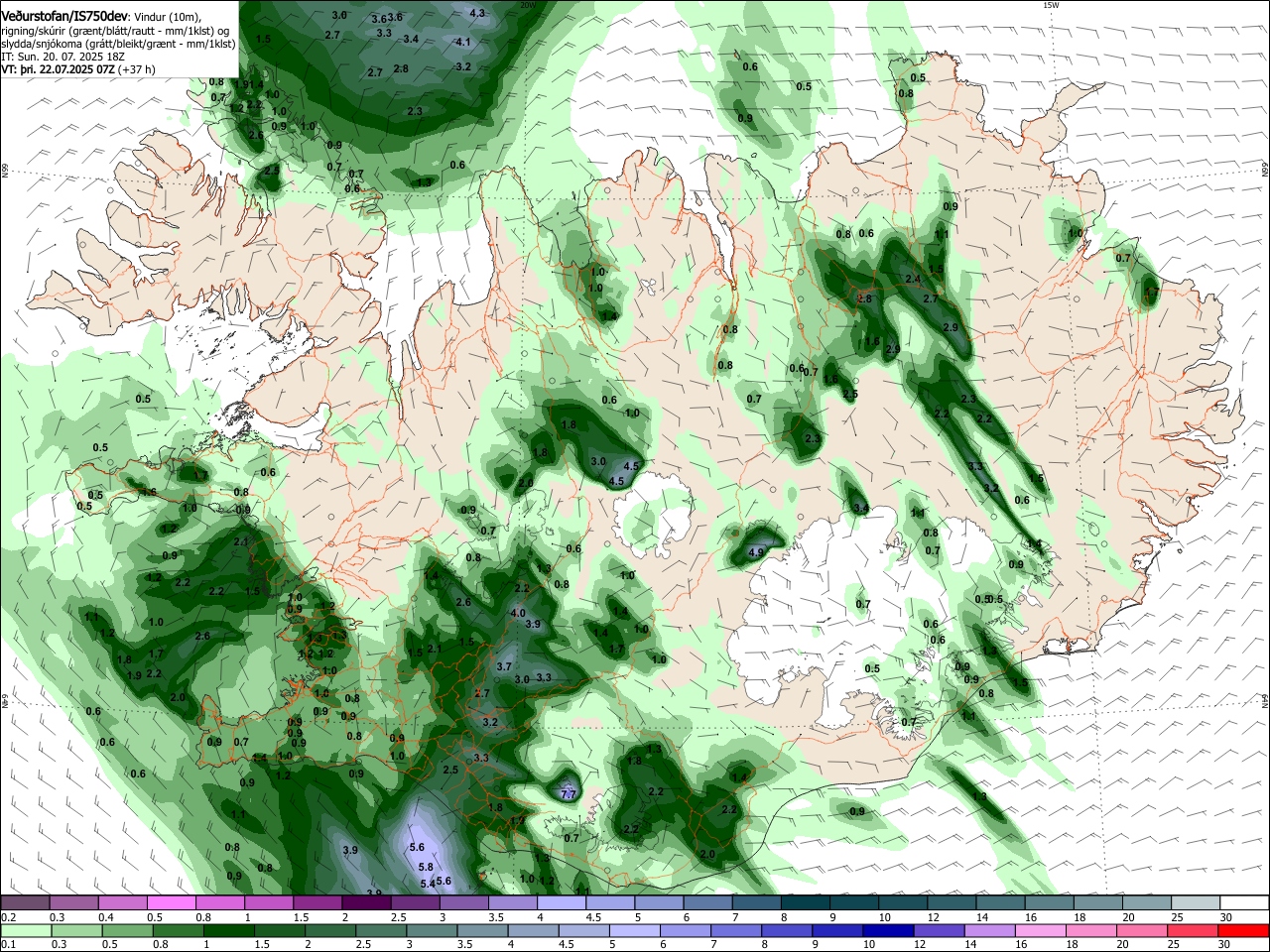Select the navy blue rain swatch at 10
Screen dimensions: 1270x952
pos(888,930)
